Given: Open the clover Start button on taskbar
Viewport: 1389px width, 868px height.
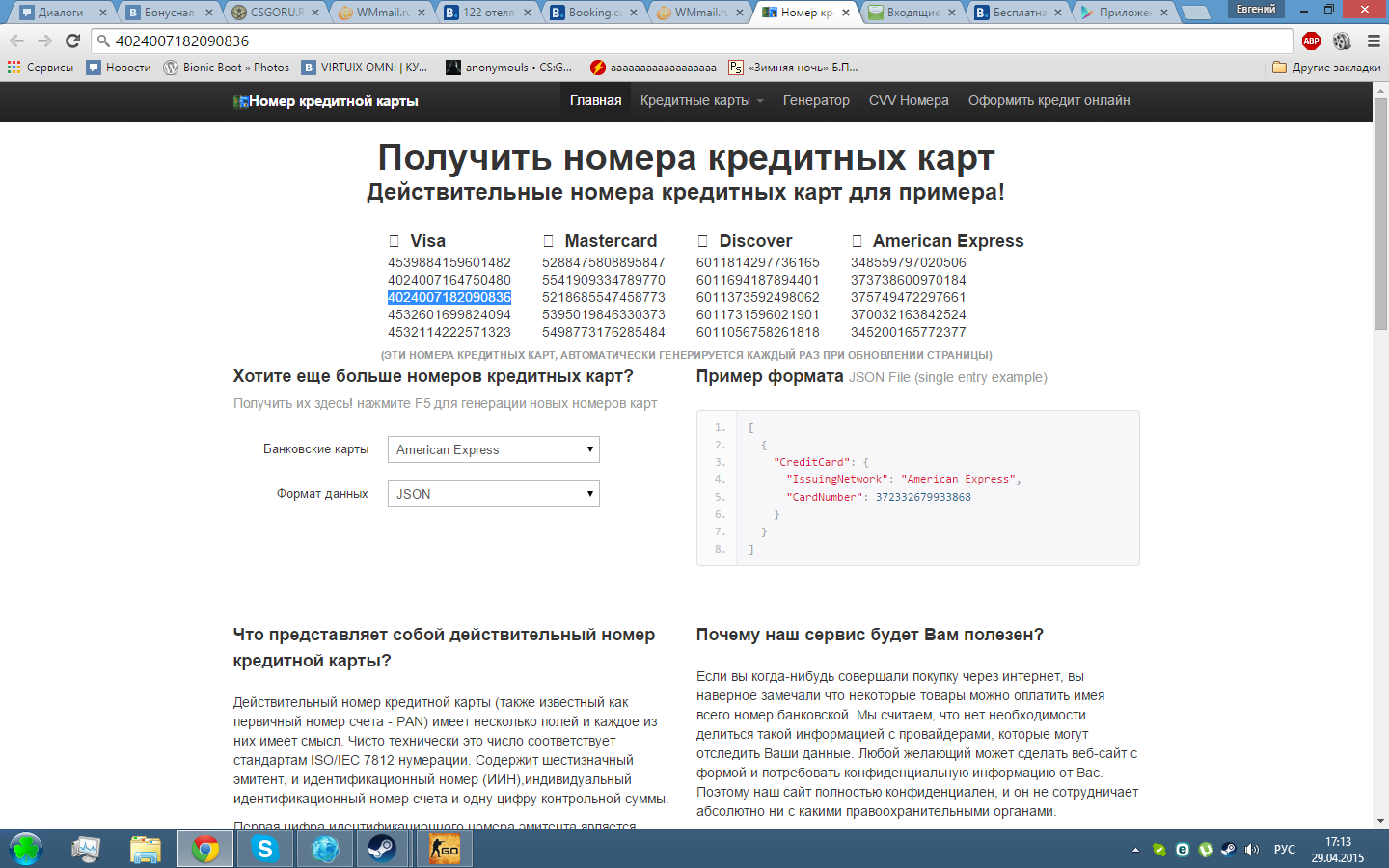Looking at the screenshot, I should click(26, 849).
